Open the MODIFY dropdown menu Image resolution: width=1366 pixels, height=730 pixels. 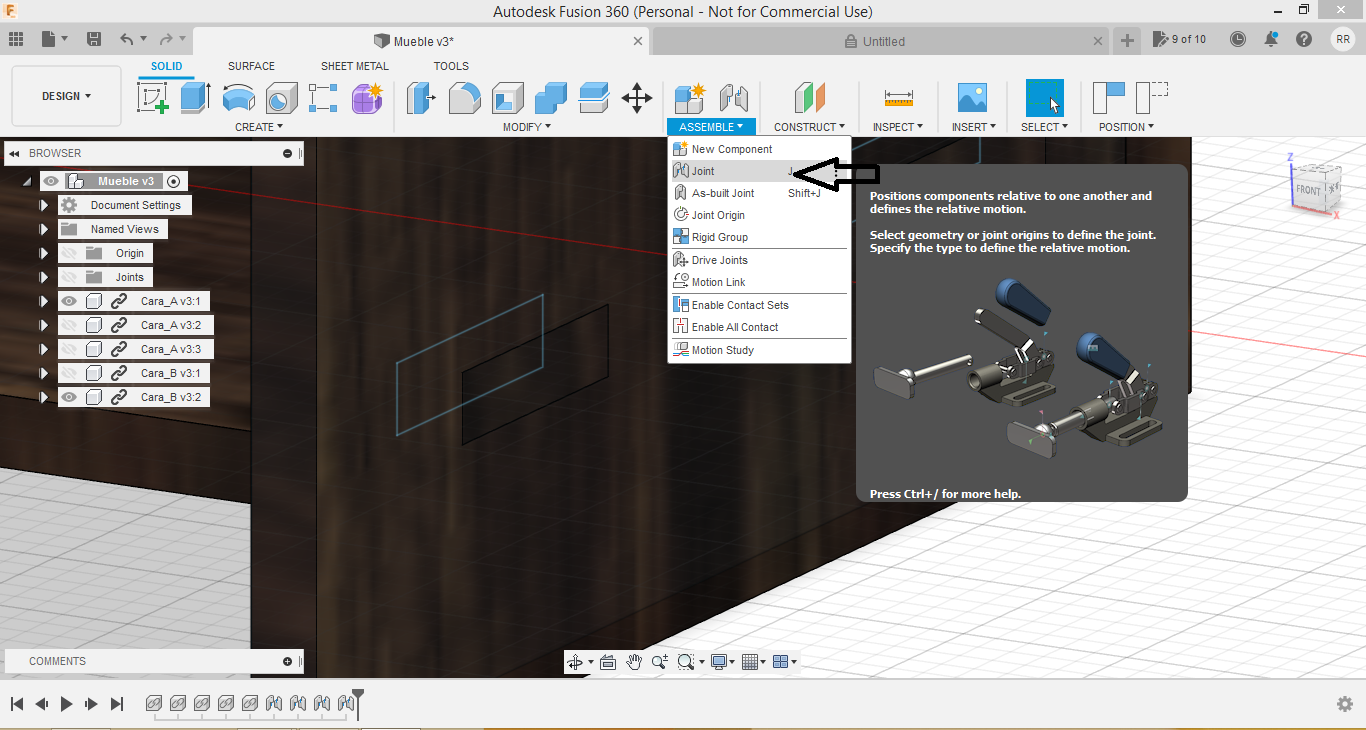coord(527,127)
